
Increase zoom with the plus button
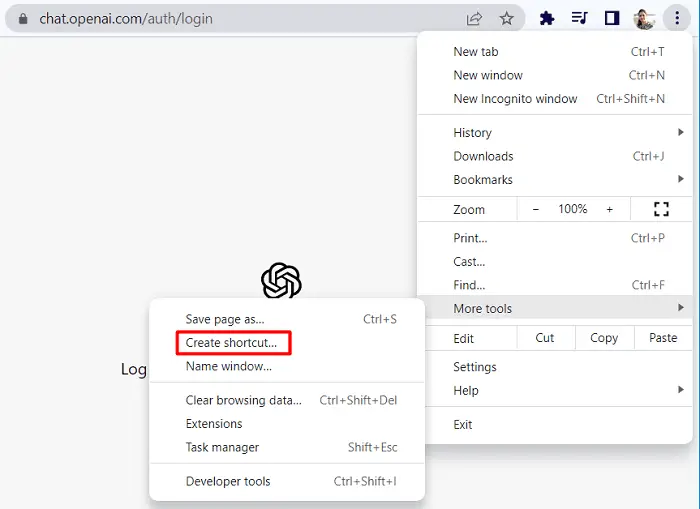(609, 209)
